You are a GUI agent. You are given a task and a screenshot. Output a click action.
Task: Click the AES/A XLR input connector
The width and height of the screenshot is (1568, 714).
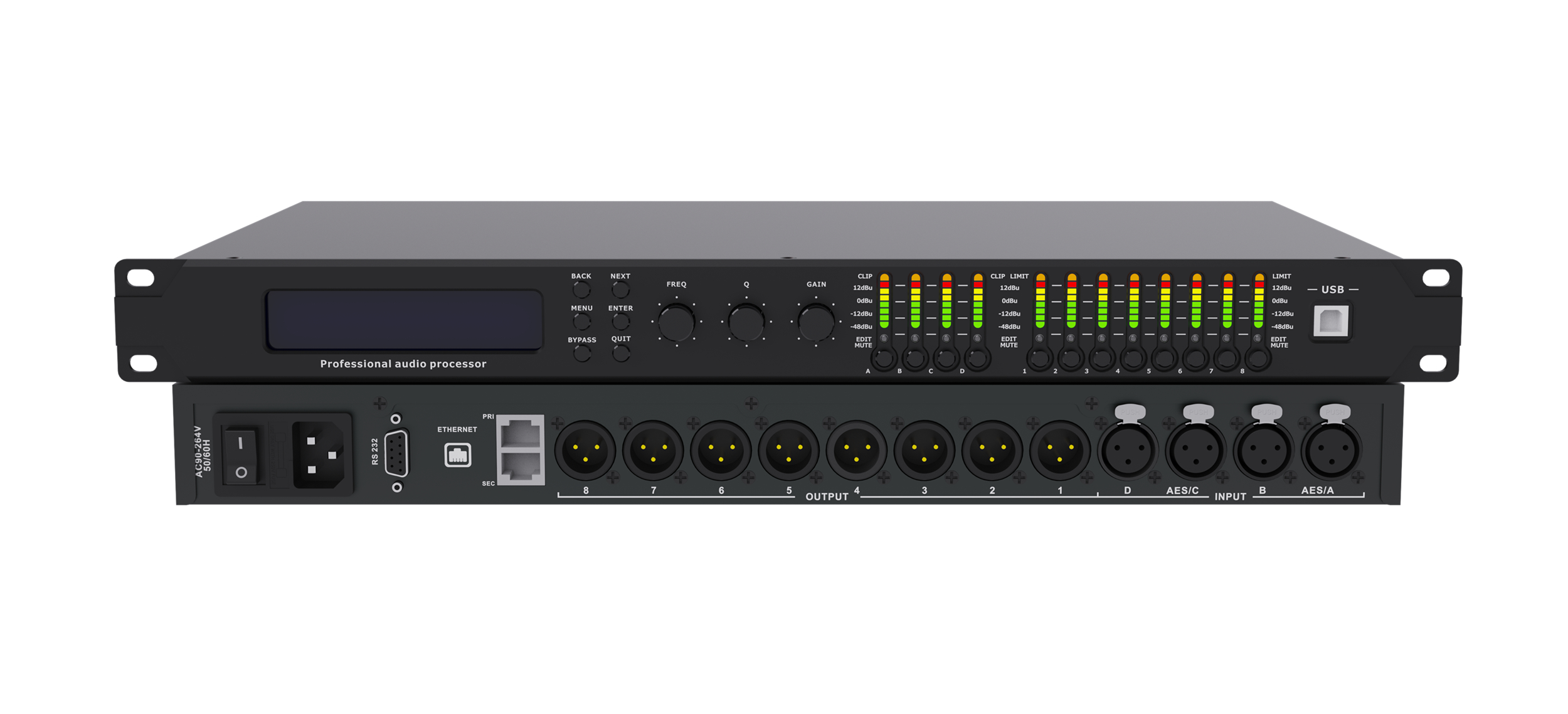click(x=1331, y=451)
